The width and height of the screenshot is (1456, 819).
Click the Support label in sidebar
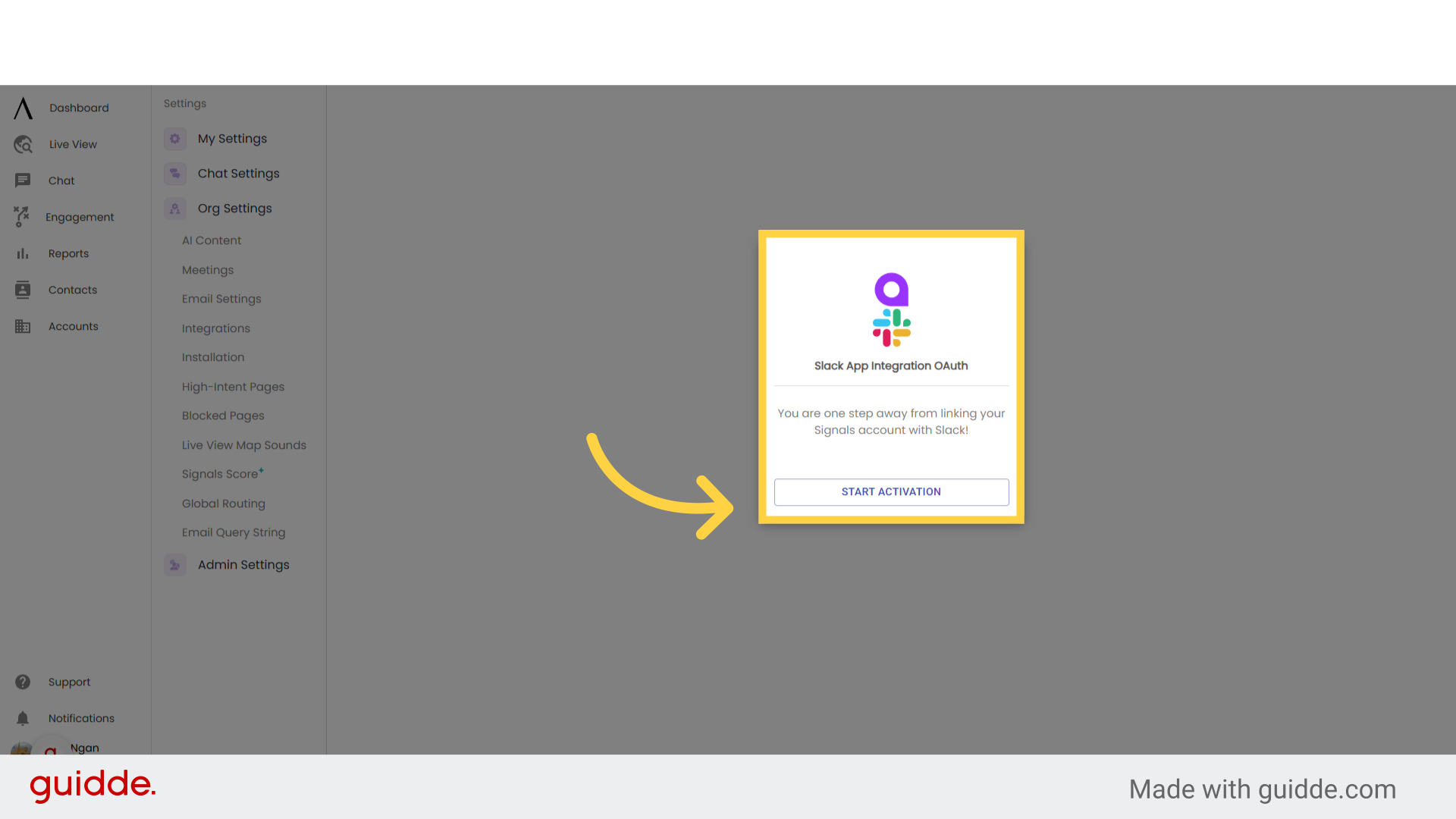click(x=69, y=682)
